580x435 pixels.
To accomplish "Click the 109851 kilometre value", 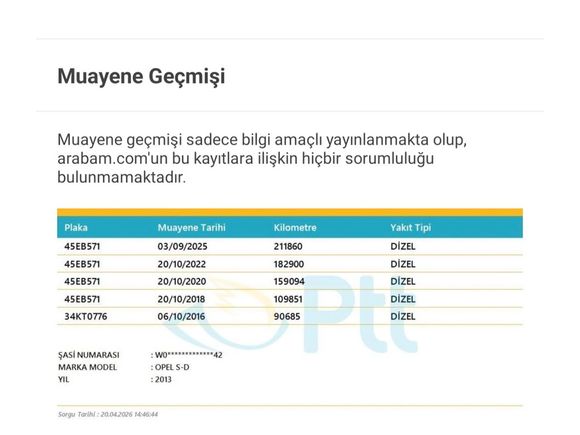I will click(288, 299).
